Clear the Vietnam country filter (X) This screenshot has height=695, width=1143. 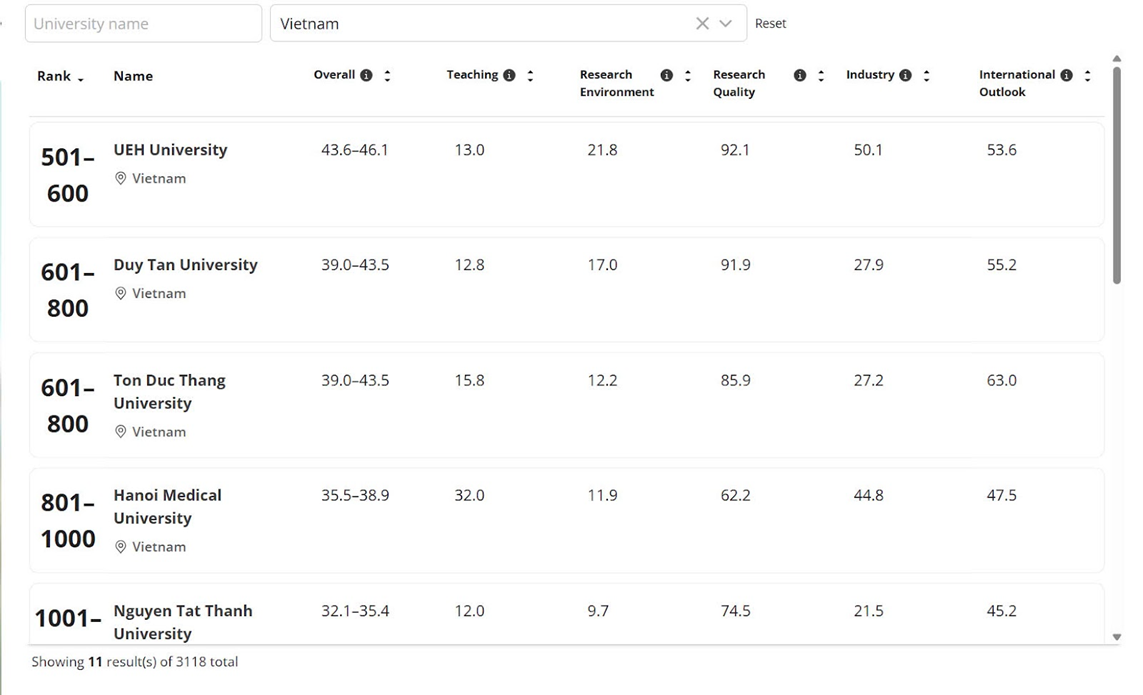tap(702, 23)
